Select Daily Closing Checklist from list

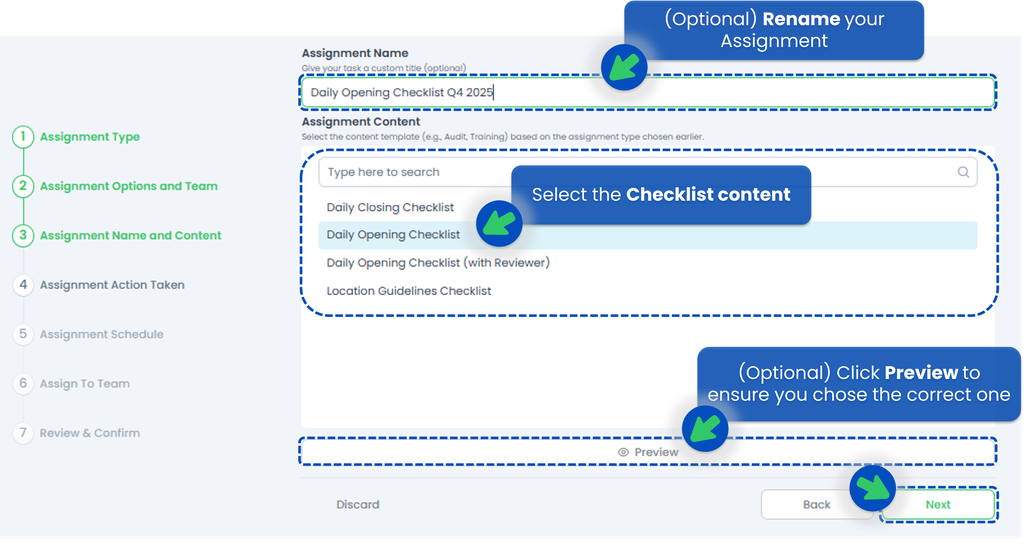click(390, 208)
